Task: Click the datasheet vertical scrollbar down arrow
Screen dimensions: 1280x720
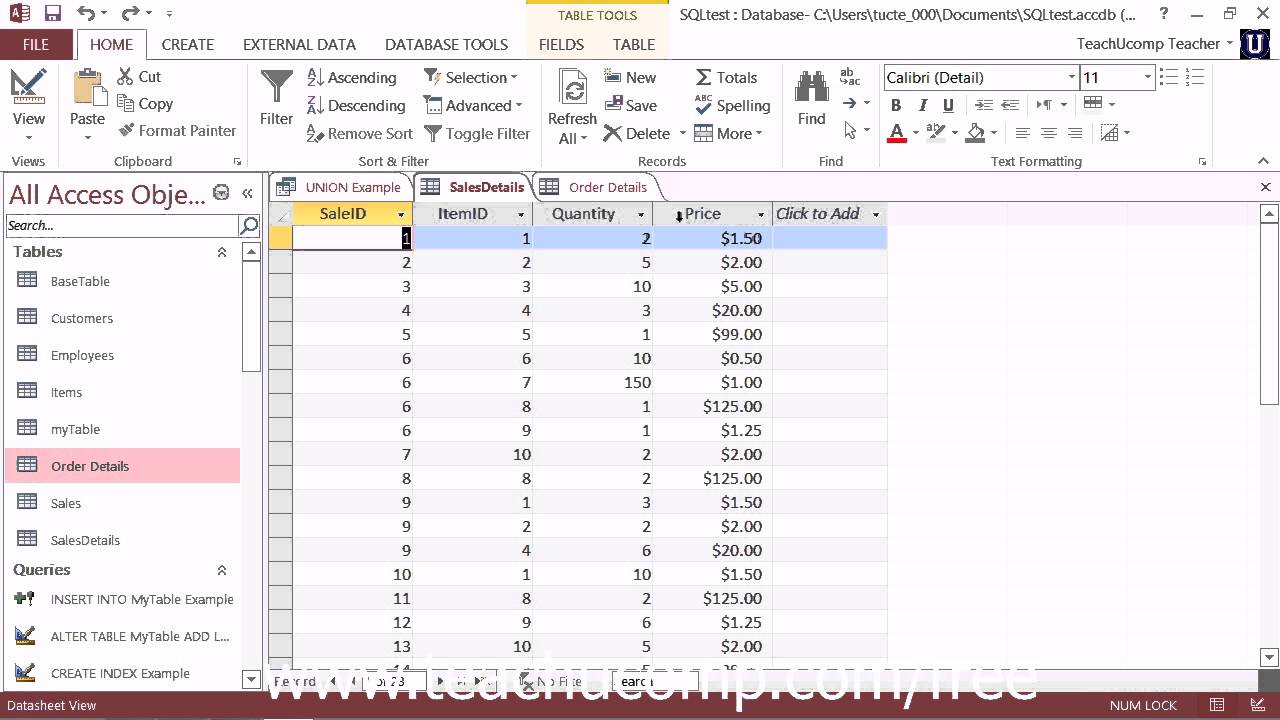Action: 1270,657
